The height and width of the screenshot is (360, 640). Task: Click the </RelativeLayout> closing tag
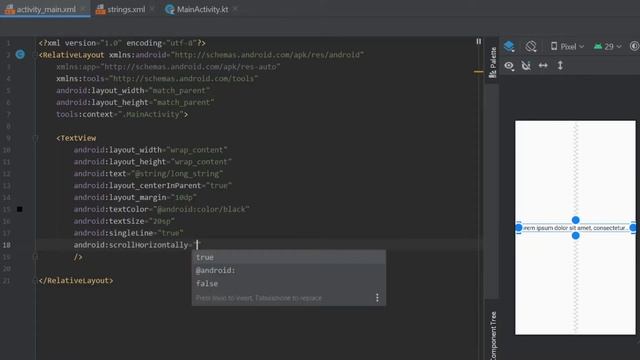click(x=76, y=280)
